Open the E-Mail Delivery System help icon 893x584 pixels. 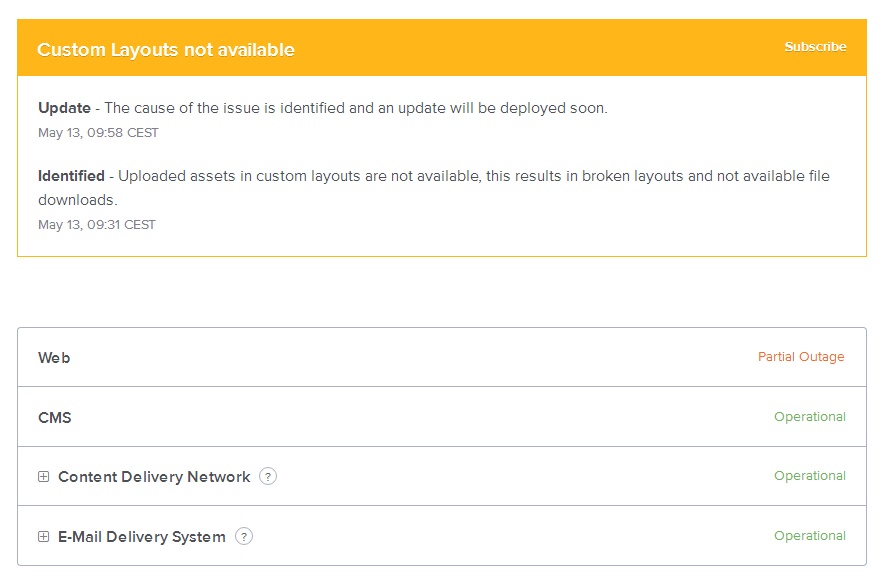244,537
